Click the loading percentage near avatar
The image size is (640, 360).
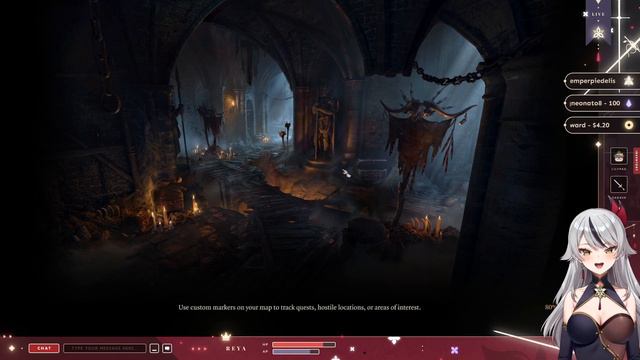pyautogui.click(x=550, y=307)
